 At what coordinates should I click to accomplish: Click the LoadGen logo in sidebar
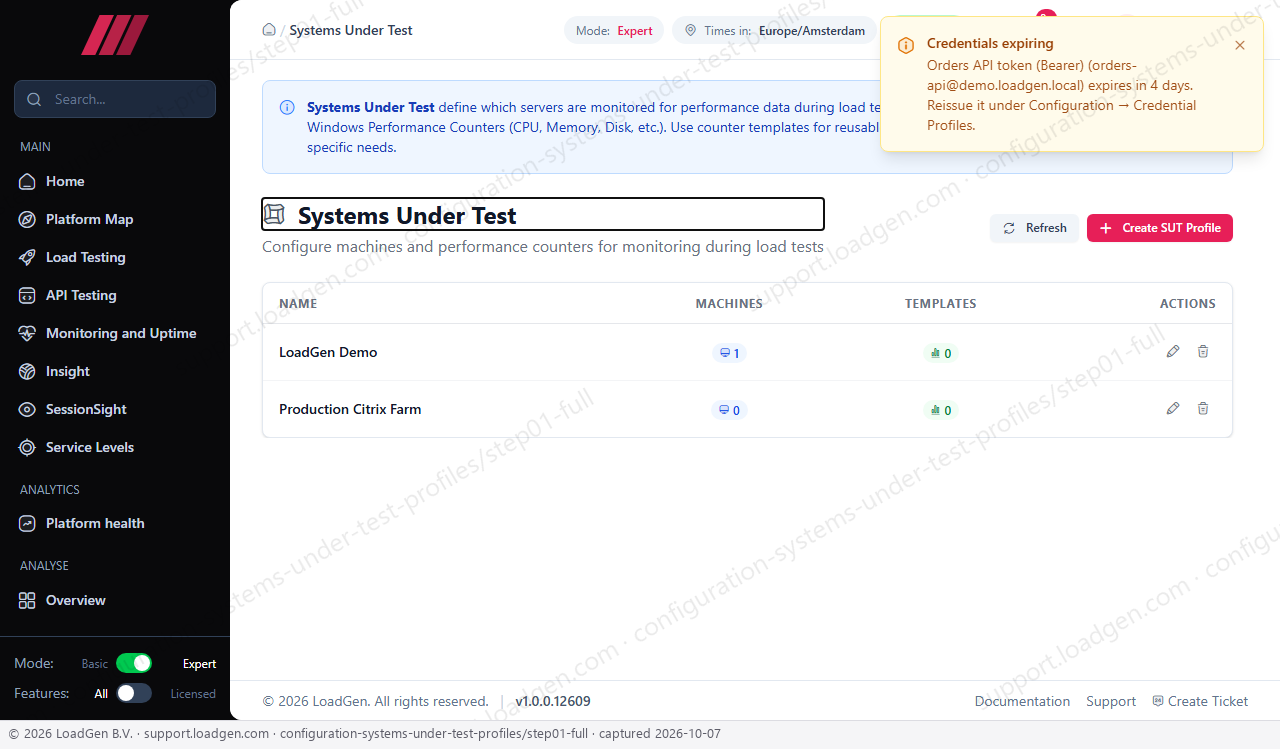(115, 35)
